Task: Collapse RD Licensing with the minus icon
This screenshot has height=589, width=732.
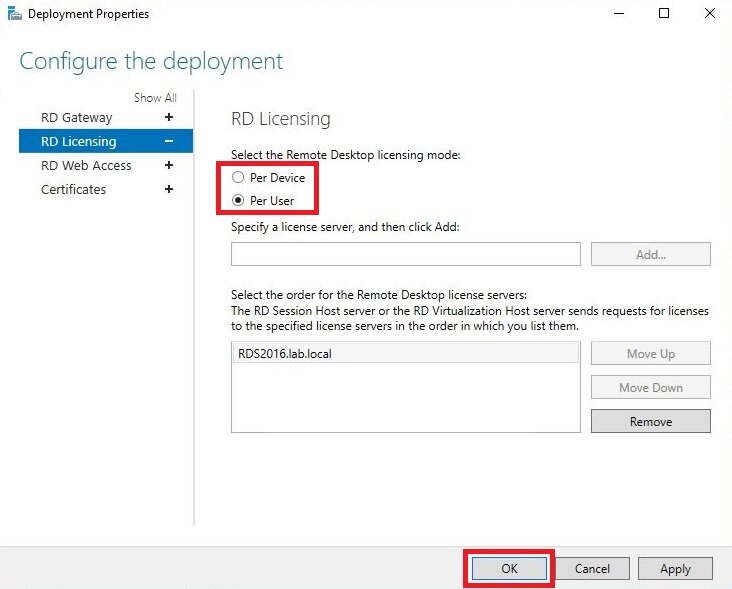Action: 169,141
